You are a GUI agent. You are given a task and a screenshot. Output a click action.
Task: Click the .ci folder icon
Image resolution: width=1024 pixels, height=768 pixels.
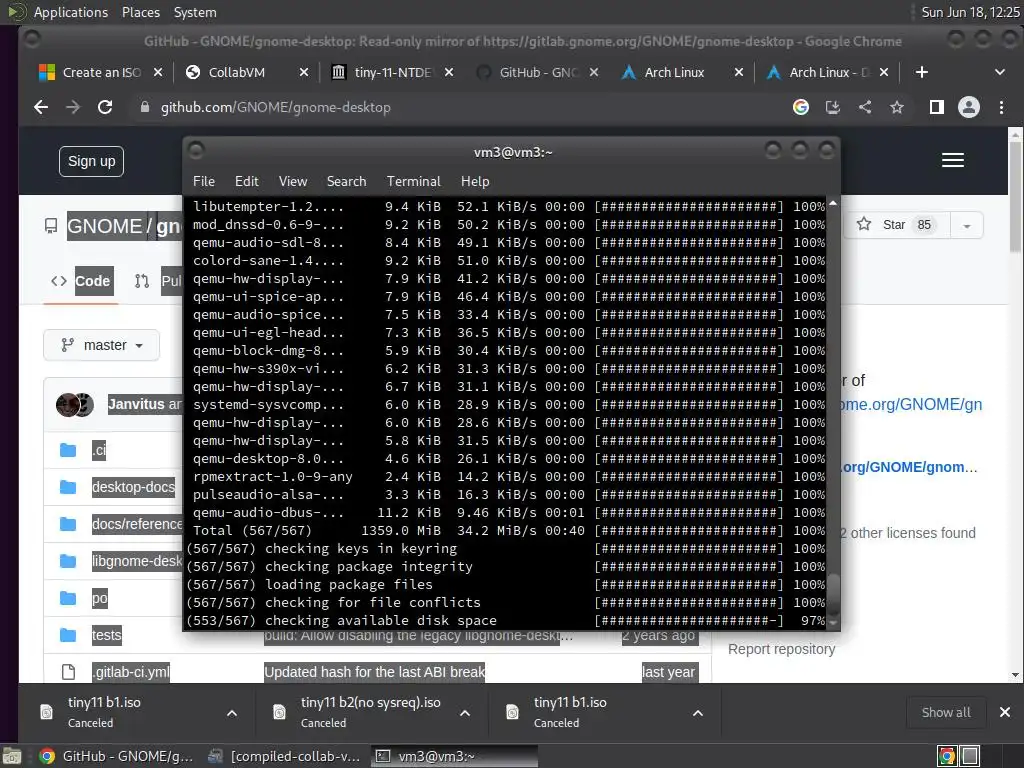(x=68, y=450)
